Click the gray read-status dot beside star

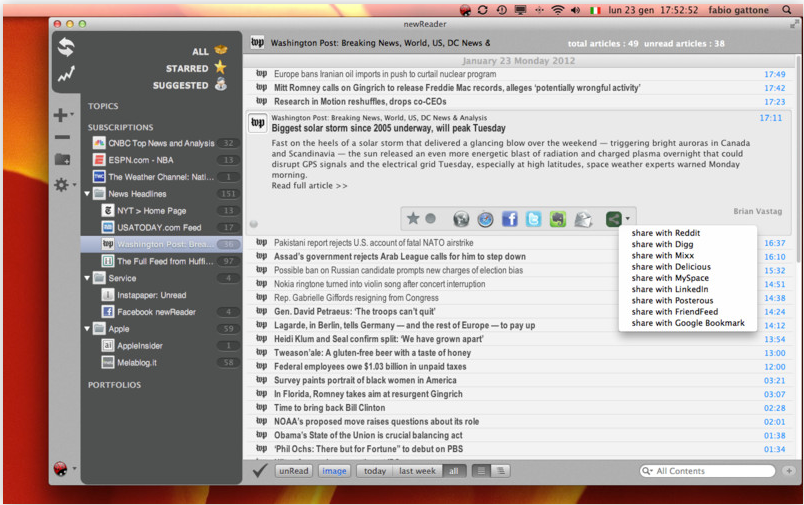click(431, 218)
